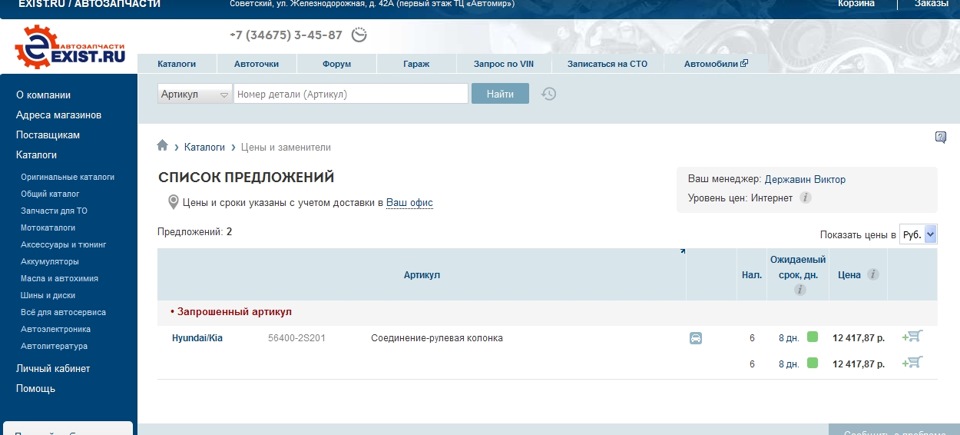Image resolution: width=960 pixels, height=435 pixels.
Task: Open Аксессуары и тюнинг sidebar link
Action: (64, 244)
